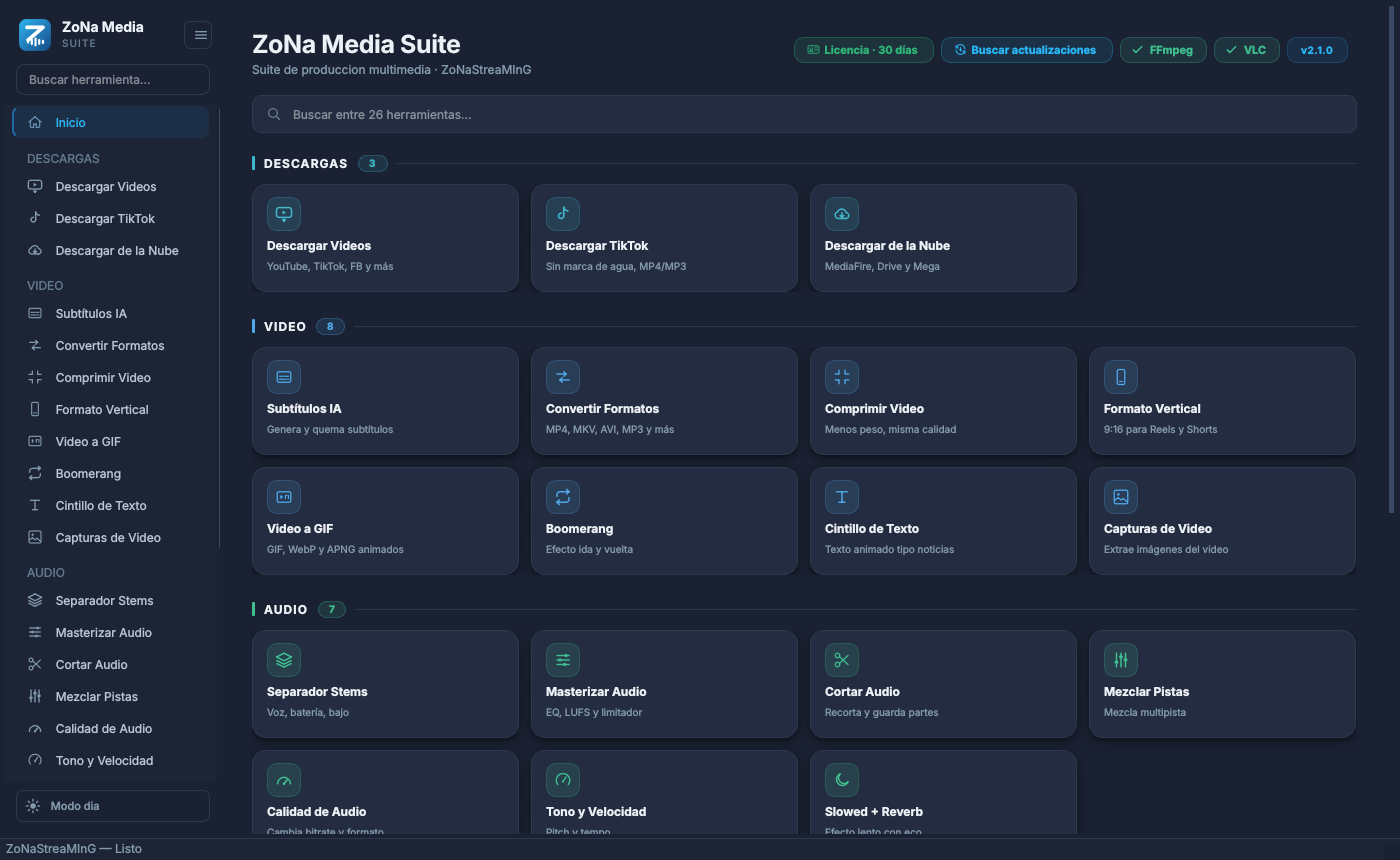Click the DESCARGAS section heading in main area
The height and width of the screenshot is (860, 1400).
coord(306,164)
